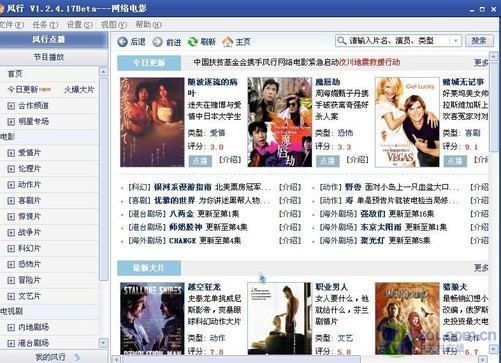
Task: Focus the movie name search input field
Action: tap(398, 41)
